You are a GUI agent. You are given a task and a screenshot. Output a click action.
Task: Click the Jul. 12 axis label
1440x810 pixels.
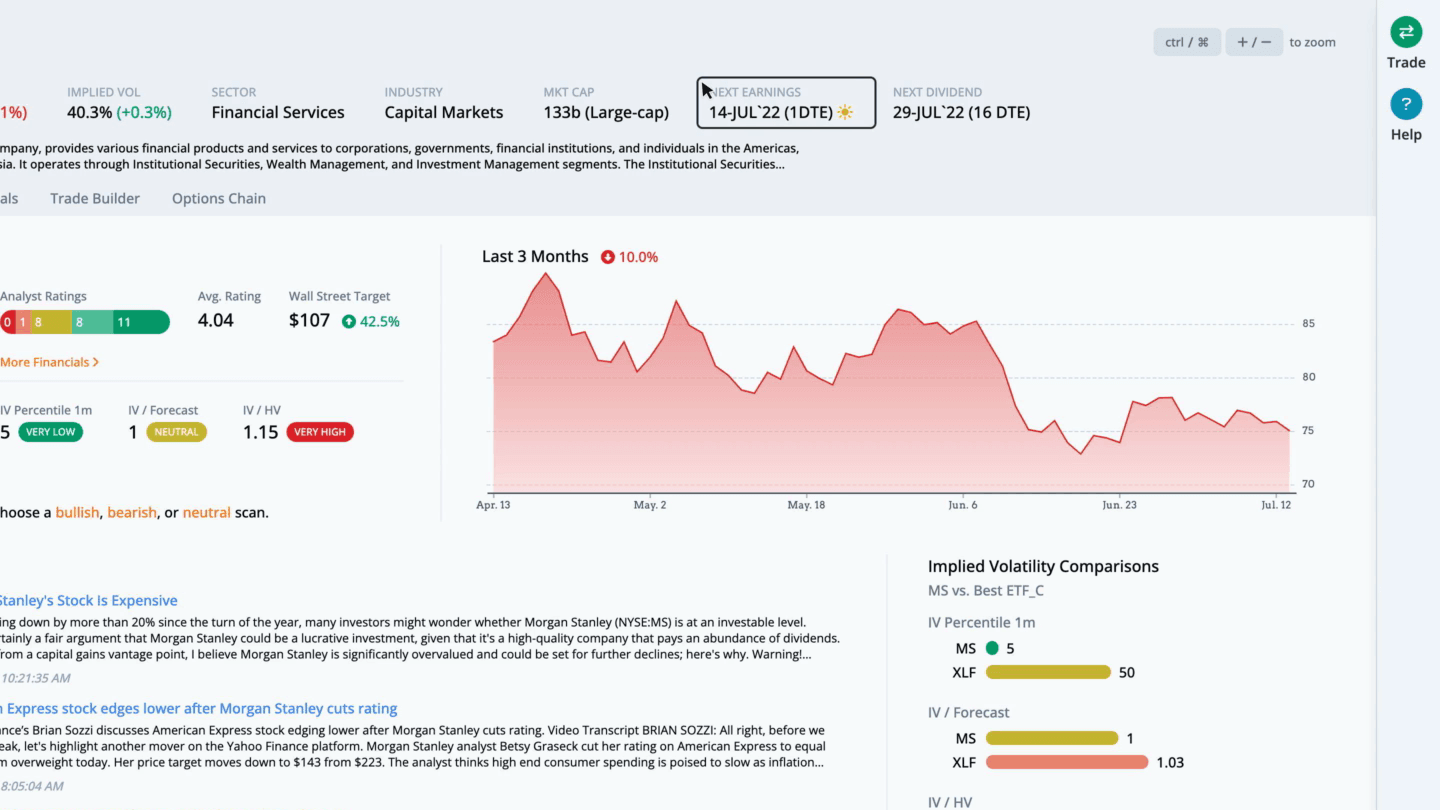1276,505
